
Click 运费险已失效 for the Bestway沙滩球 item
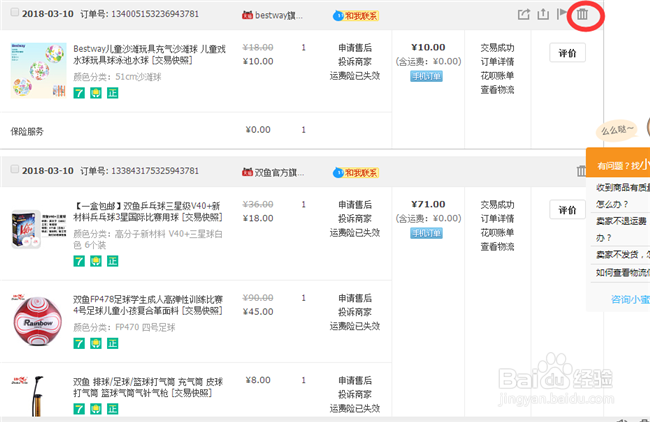tap(355, 76)
